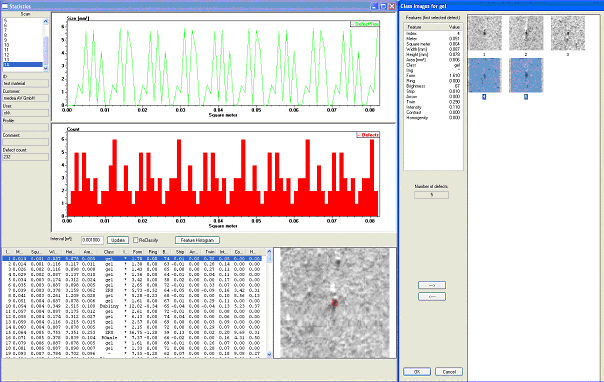604x382 pixels.
Task: Select scan 7 in the Scan list
Action: tap(23, 30)
